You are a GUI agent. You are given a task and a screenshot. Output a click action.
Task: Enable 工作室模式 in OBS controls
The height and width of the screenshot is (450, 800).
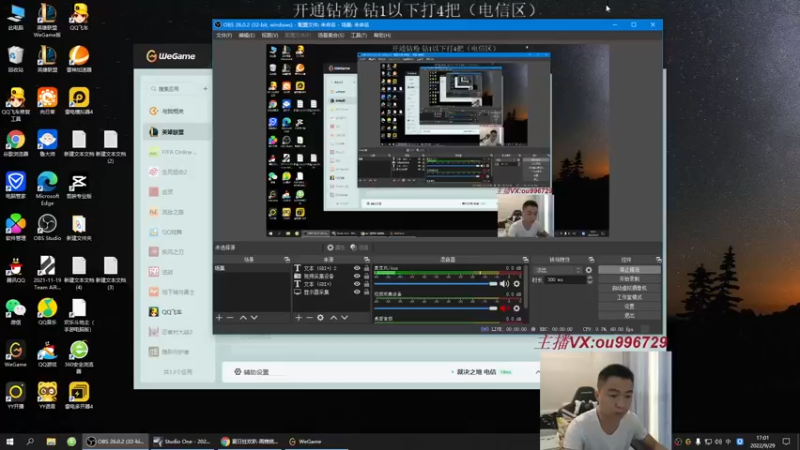(x=629, y=297)
